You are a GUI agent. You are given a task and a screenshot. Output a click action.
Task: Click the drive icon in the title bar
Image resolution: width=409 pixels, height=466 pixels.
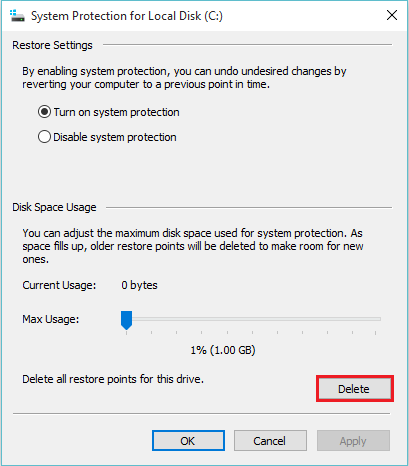17,16
